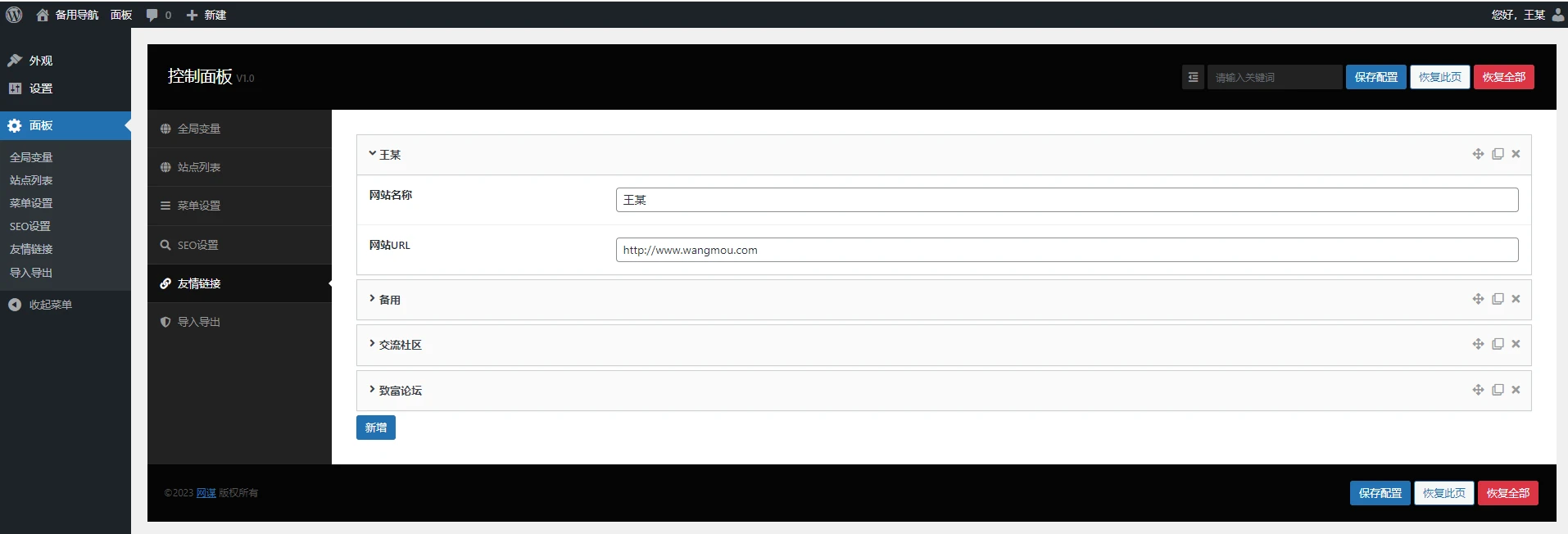Viewport: 1568px width, 534px height.
Task: Expand the 致富论坛 accordion section
Action: (396, 391)
